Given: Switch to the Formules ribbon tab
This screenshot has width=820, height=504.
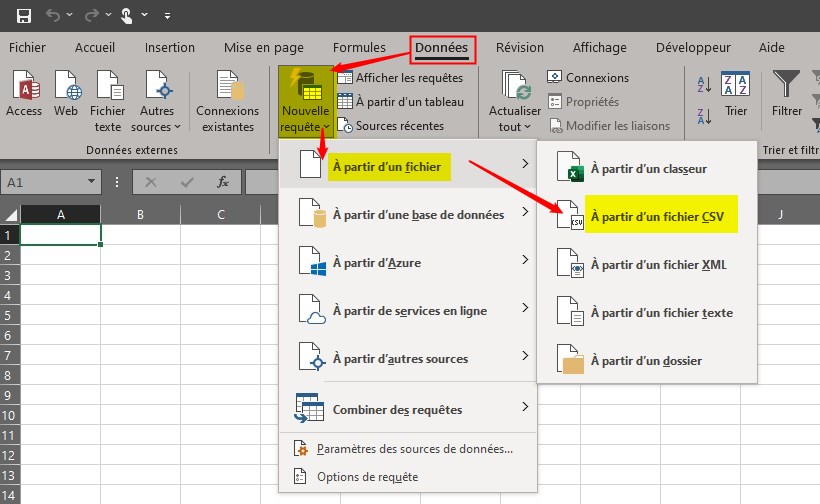Looking at the screenshot, I should 359,47.
